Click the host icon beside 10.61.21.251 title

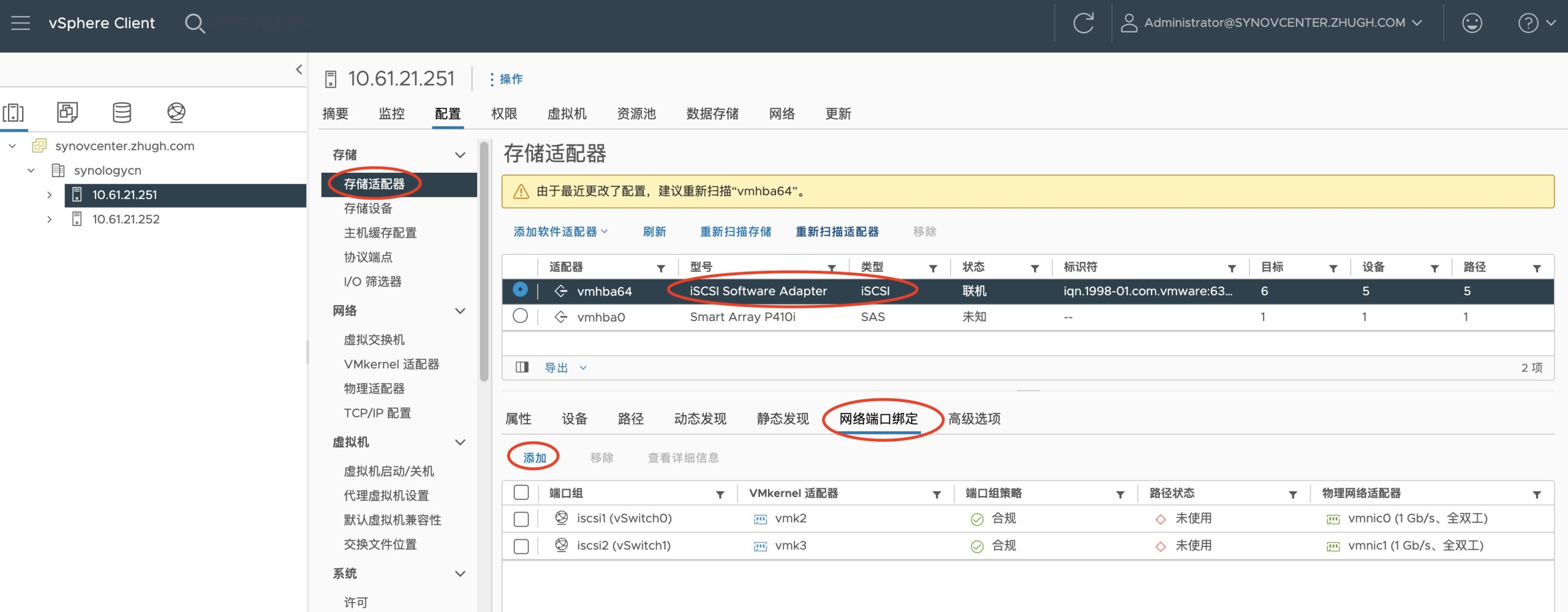coord(331,79)
